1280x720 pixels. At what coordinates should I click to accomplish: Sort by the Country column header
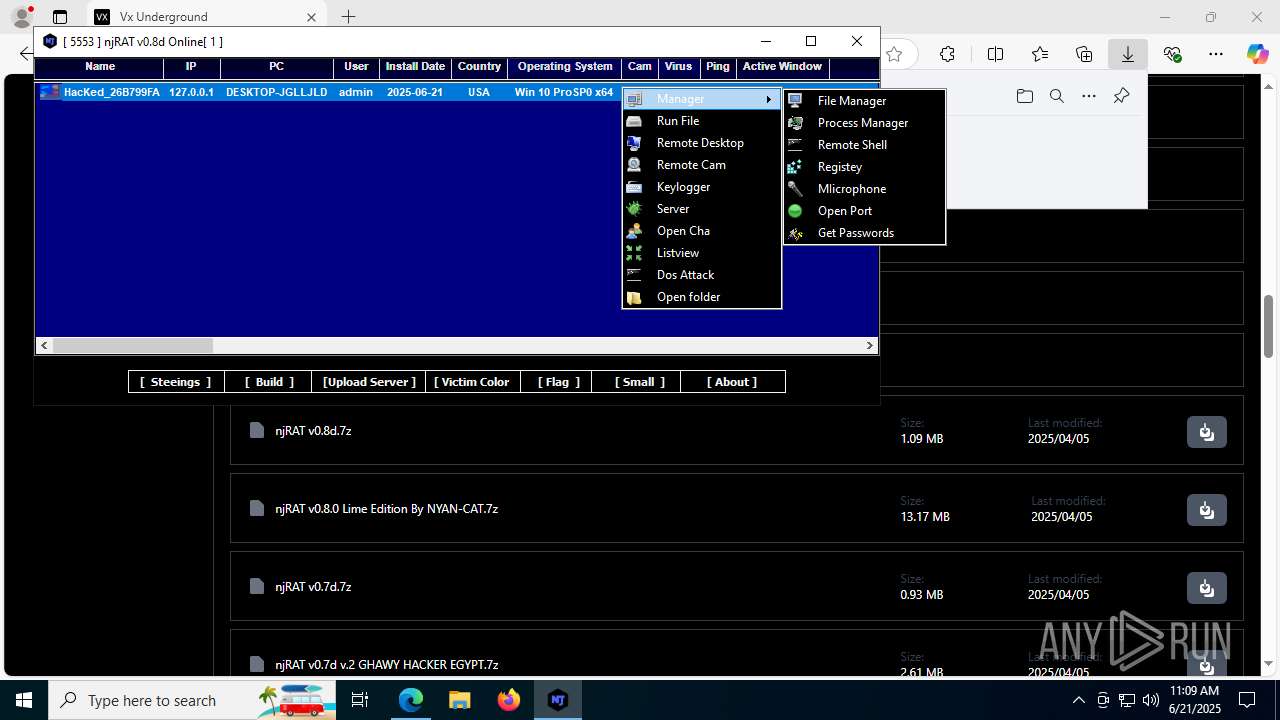(479, 67)
